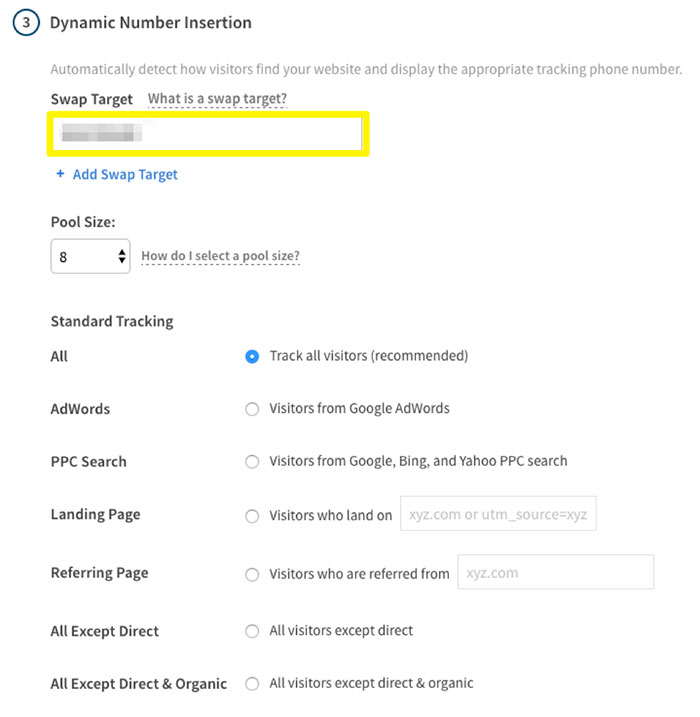The height and width of the screenshot is (717, 700).
Task: Click the Standard Tracking section heading
Action: (112, 321)
